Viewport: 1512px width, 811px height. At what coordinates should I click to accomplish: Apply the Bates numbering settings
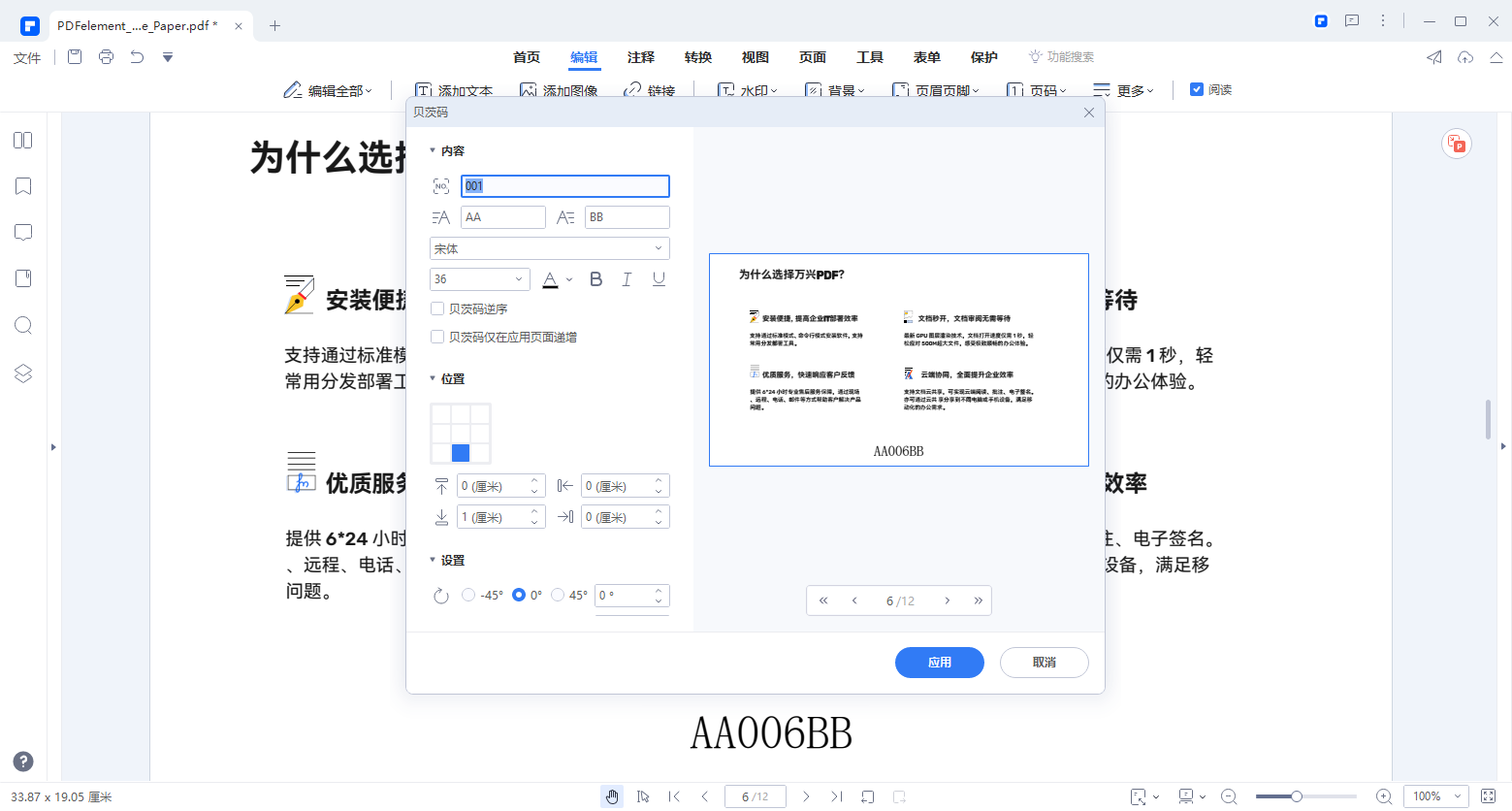tap(939, 663)
